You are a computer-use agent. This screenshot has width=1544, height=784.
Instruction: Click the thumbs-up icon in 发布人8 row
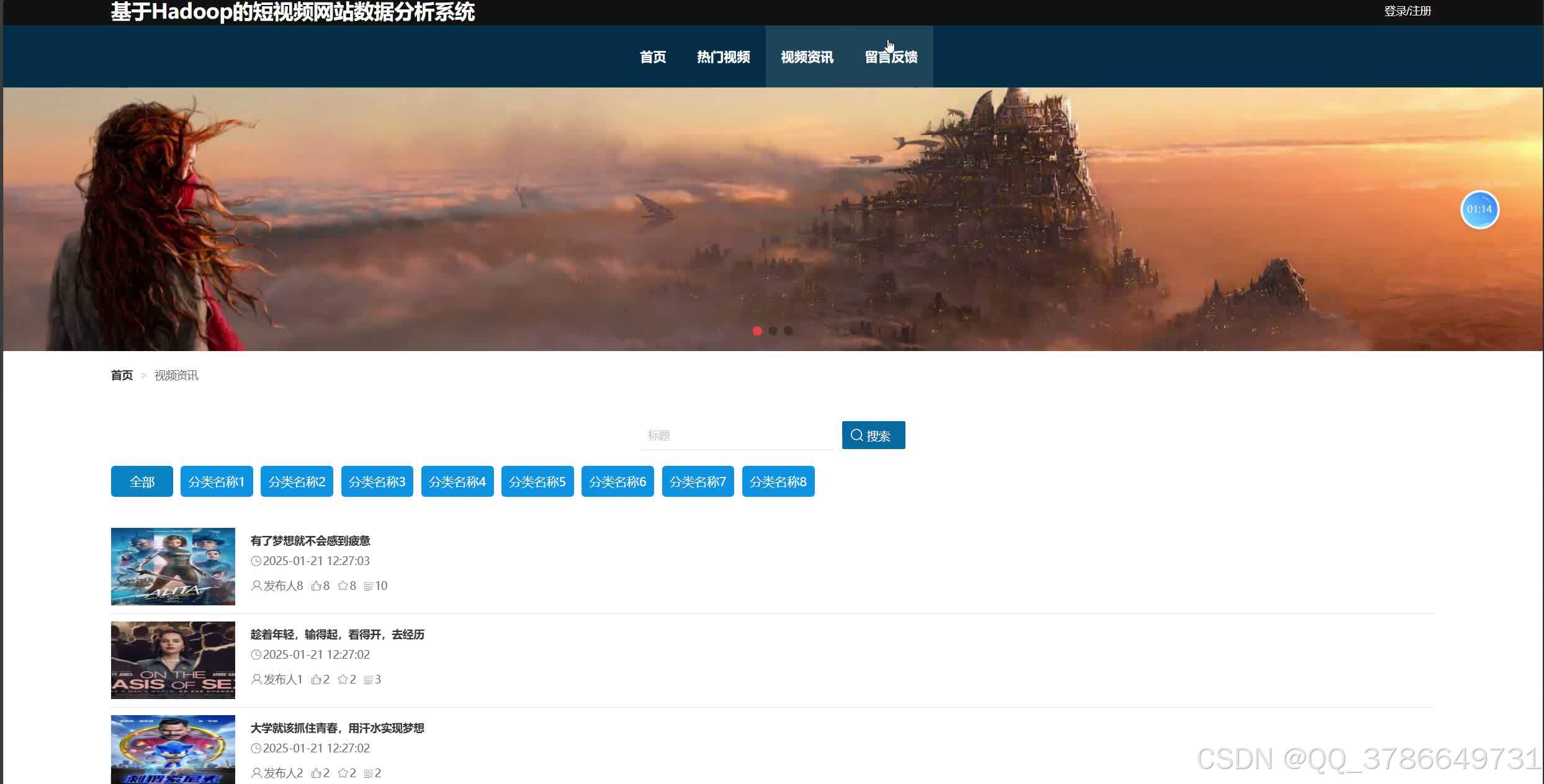tap(316, 586)
